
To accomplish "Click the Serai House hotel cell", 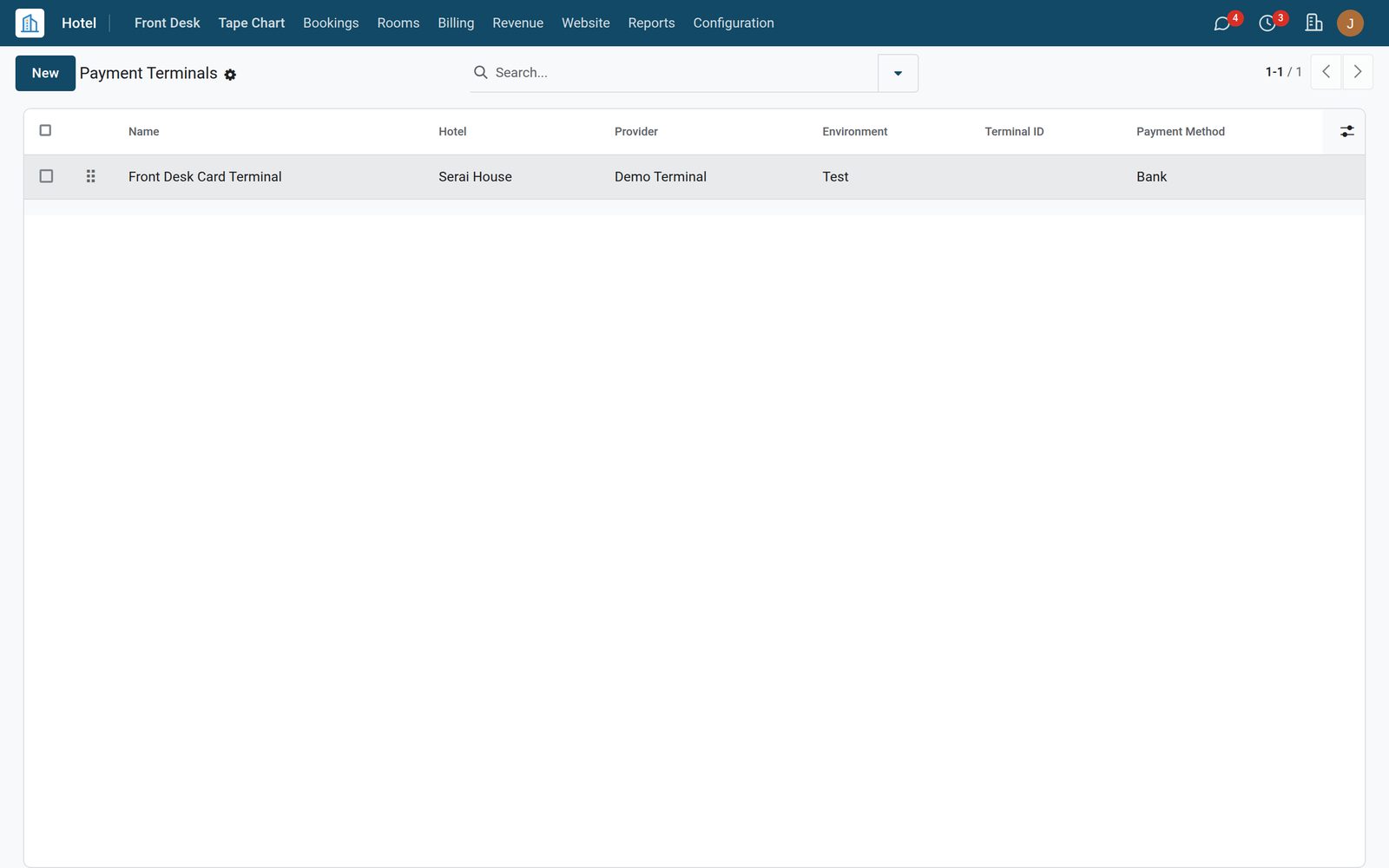I will click(475, 177).
